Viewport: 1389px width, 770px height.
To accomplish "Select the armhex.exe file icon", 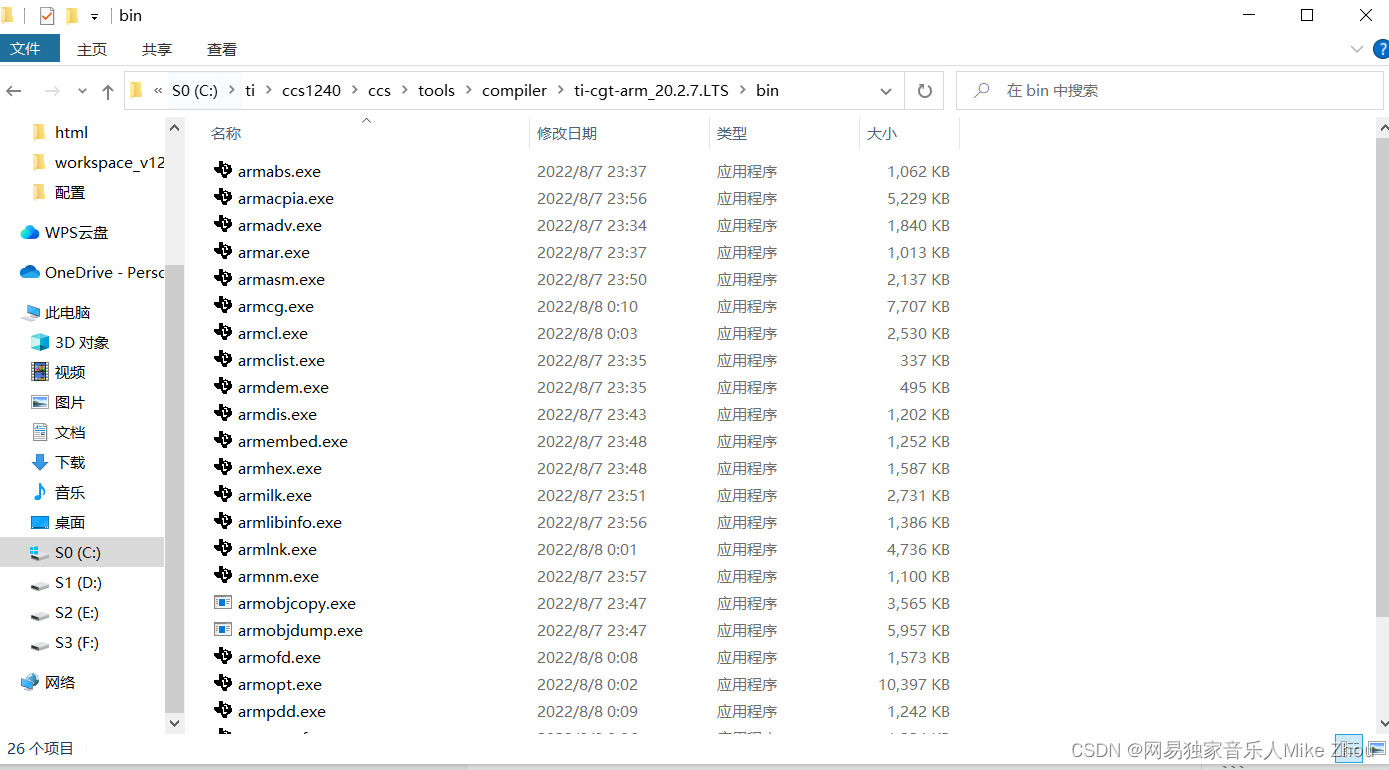I will click(223, 468).
